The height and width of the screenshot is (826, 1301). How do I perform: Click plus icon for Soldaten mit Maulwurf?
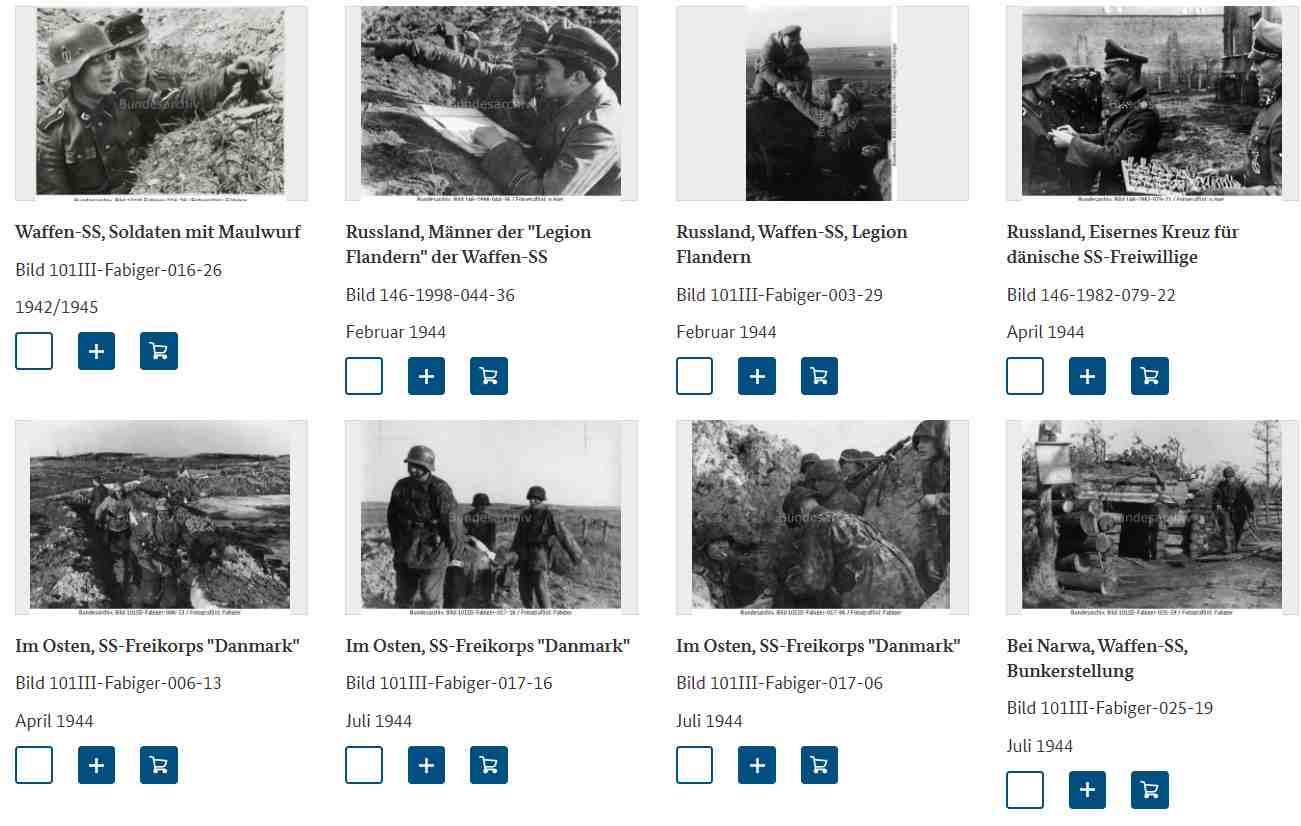click(97, 351)
